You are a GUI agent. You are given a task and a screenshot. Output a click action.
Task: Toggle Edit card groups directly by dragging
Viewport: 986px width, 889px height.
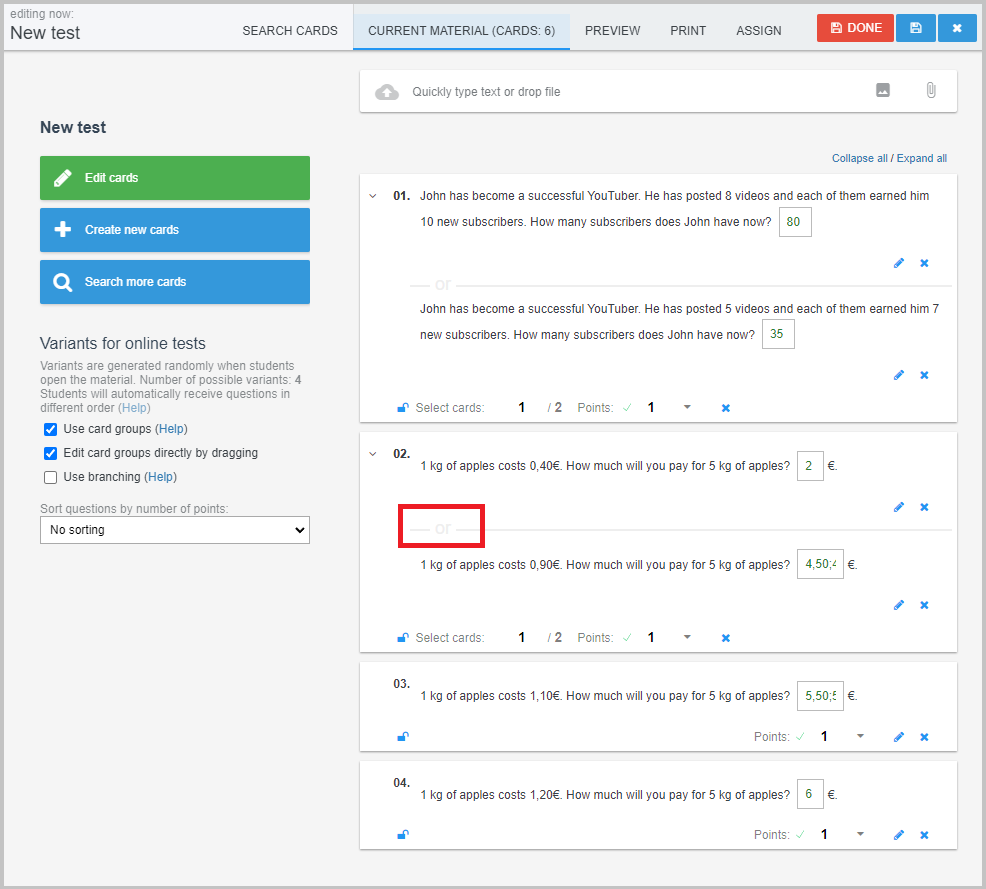coord(50,453)
